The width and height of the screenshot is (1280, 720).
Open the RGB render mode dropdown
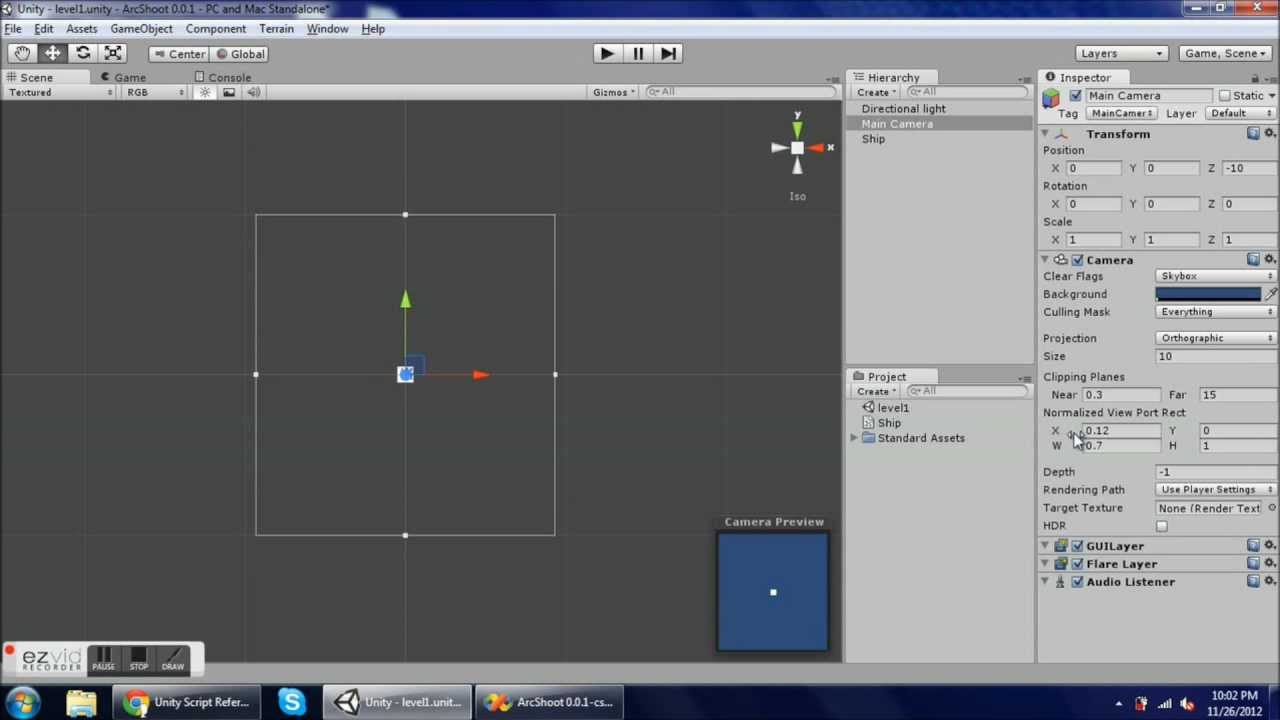tap(154, 92)
